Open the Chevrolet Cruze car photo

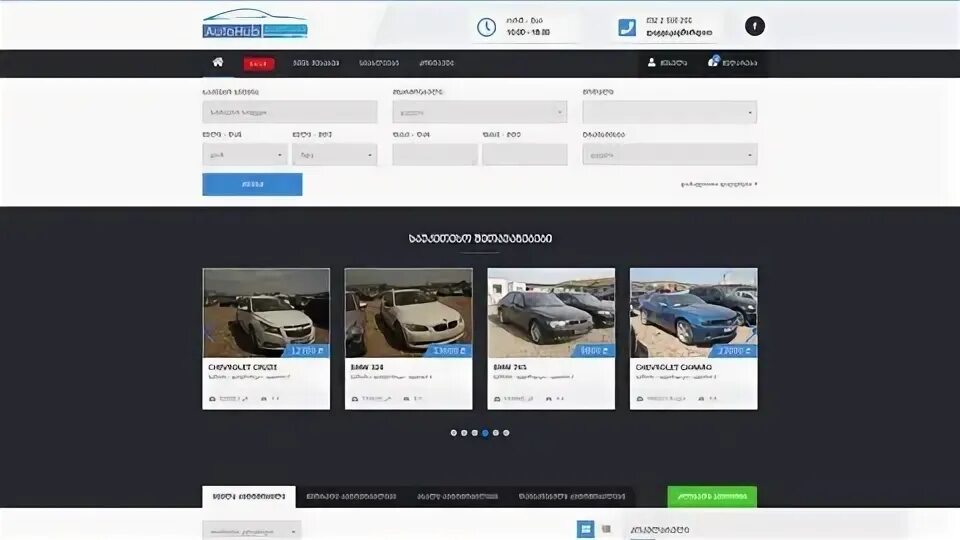pos(266,313)
